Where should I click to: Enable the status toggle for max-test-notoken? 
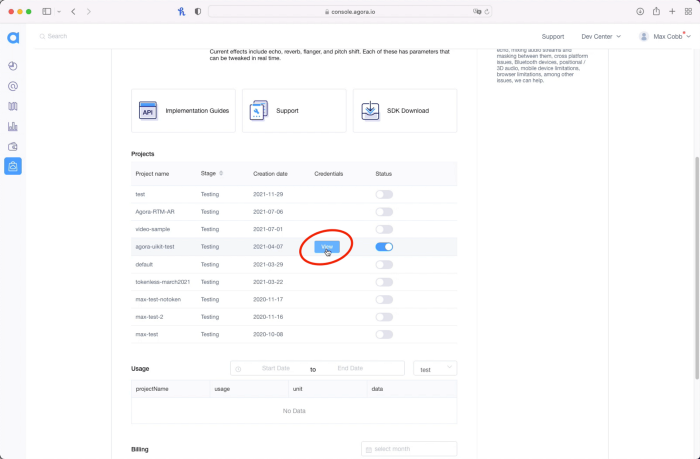(384, 299)
